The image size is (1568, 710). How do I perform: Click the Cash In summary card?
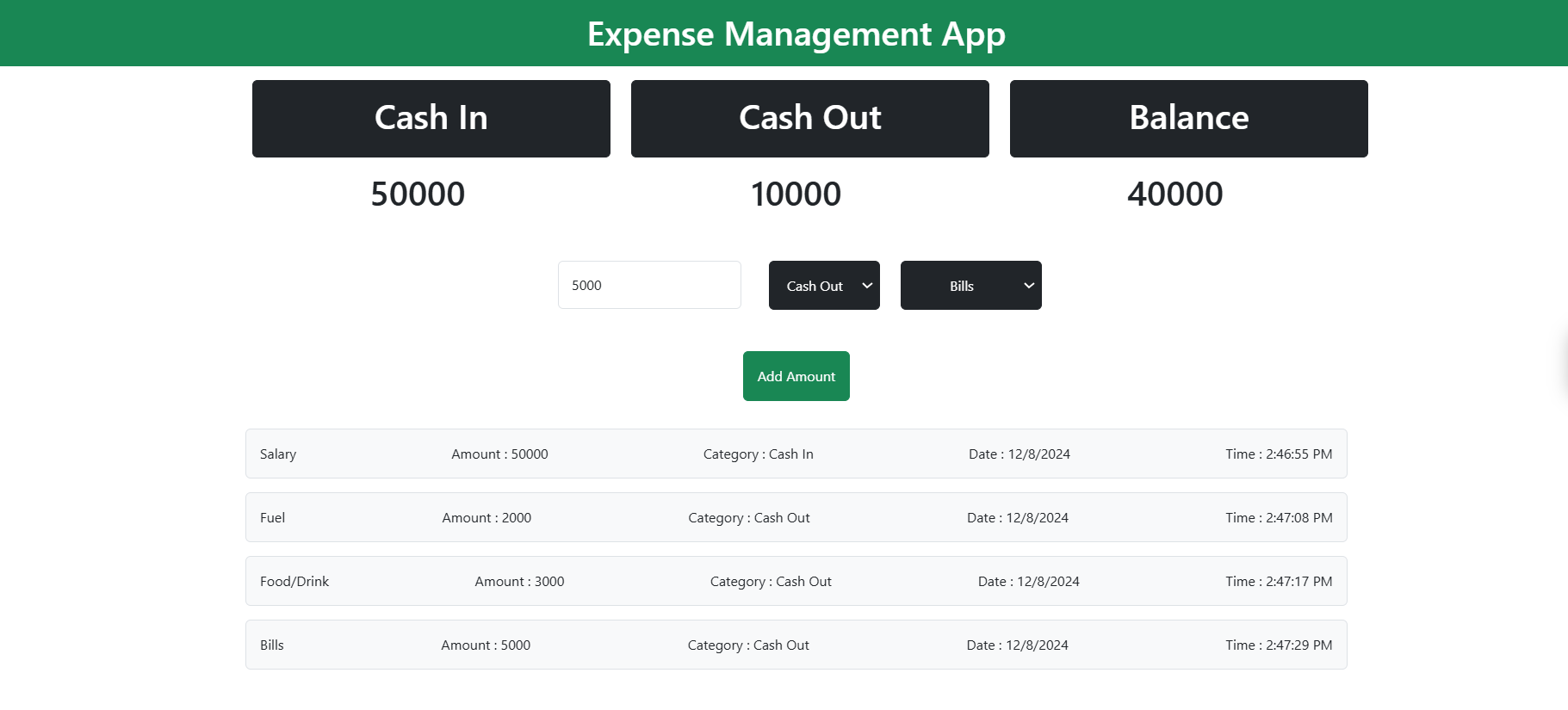click(431, 119)
